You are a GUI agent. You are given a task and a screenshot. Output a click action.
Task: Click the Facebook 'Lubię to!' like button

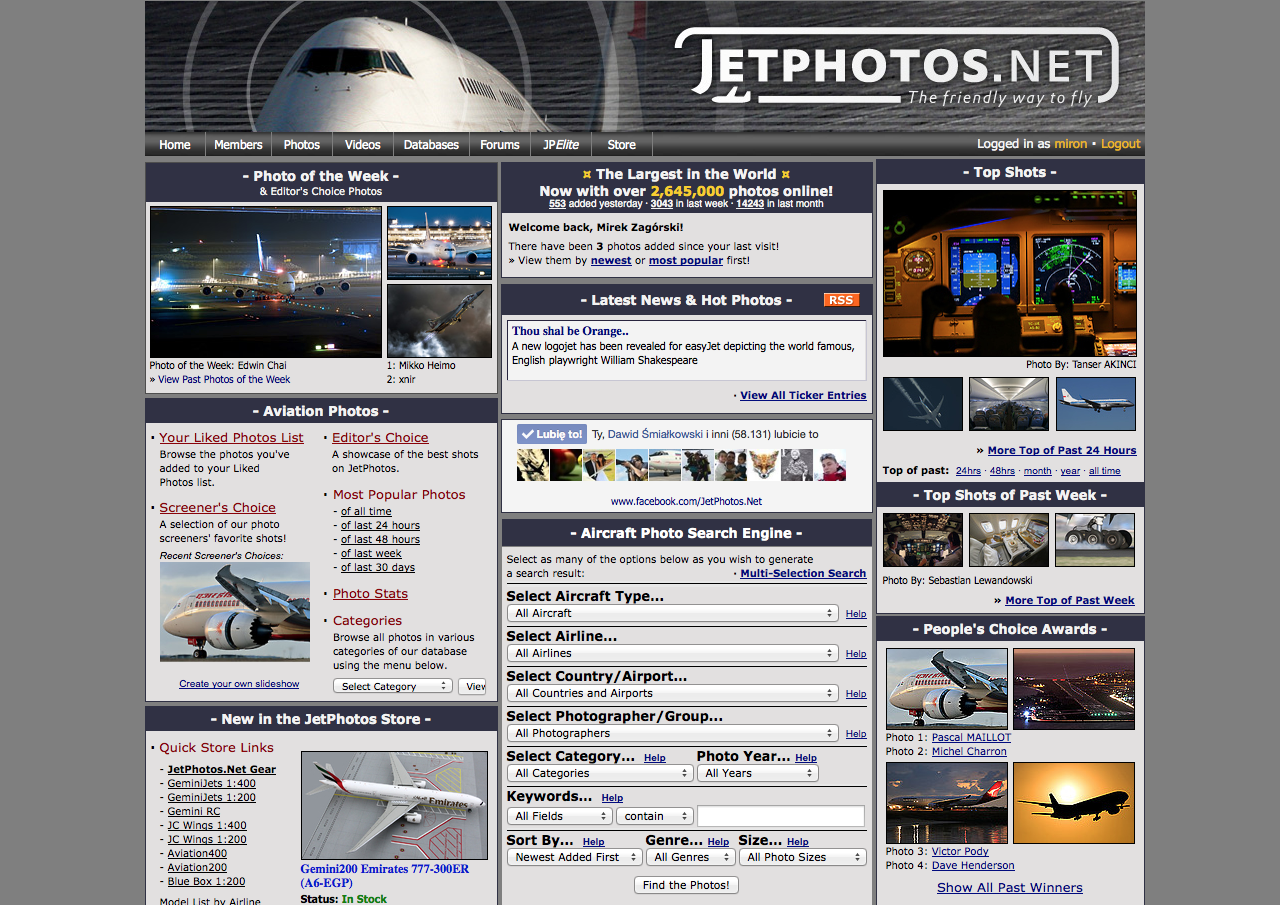coord(552,434)
